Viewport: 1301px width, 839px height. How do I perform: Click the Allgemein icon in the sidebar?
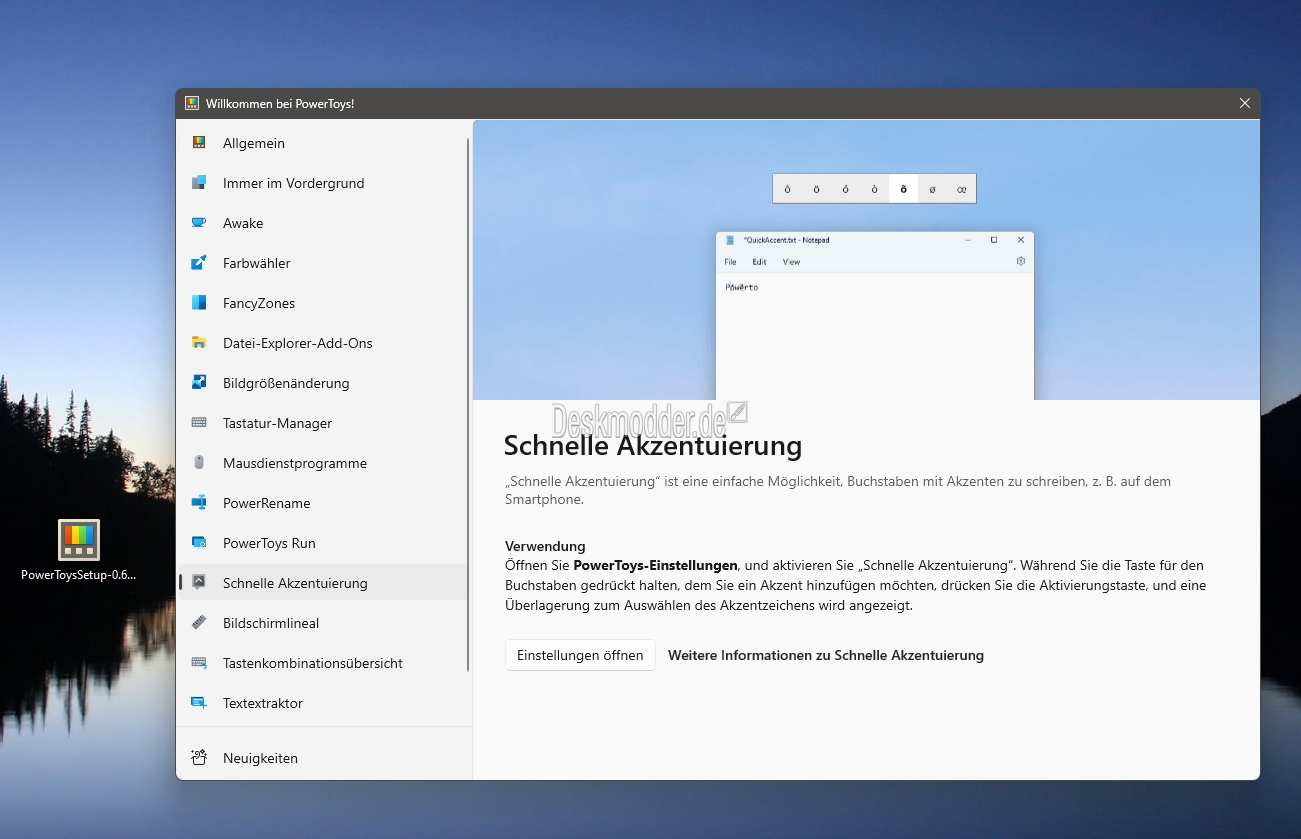coord(199,143)
